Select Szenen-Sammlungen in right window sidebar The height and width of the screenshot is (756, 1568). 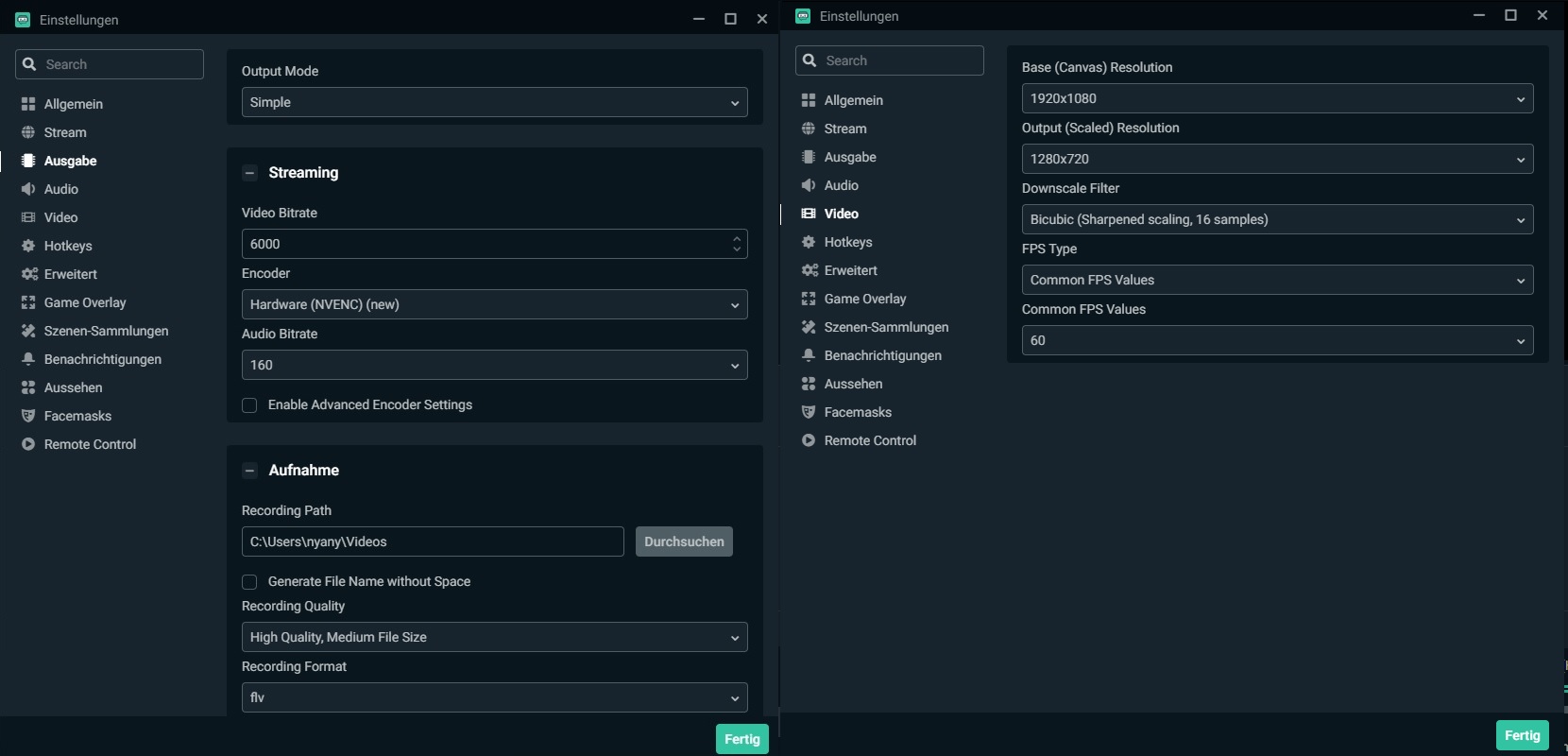(x=885, y=327)
